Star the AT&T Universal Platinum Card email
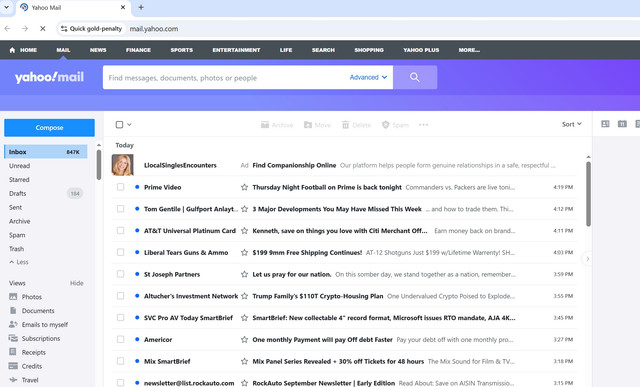This screenshot has width=640, height=387. [x=244, y=231]
